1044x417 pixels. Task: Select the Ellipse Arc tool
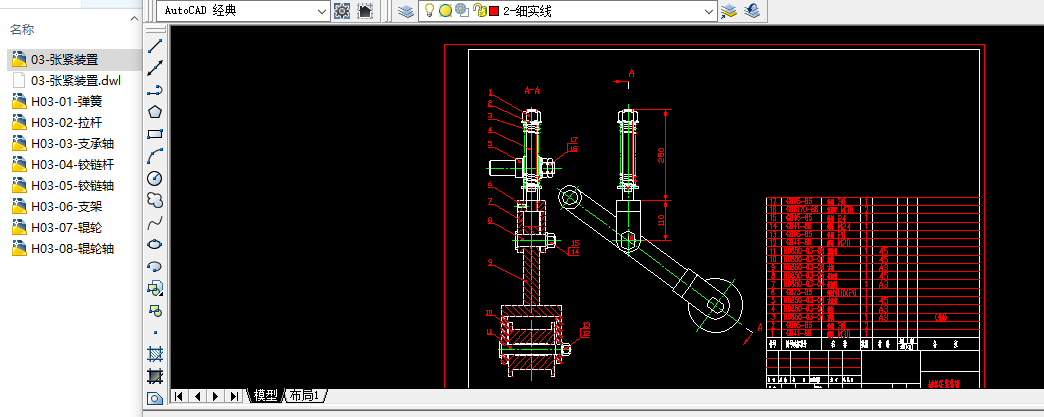(154, 266)
